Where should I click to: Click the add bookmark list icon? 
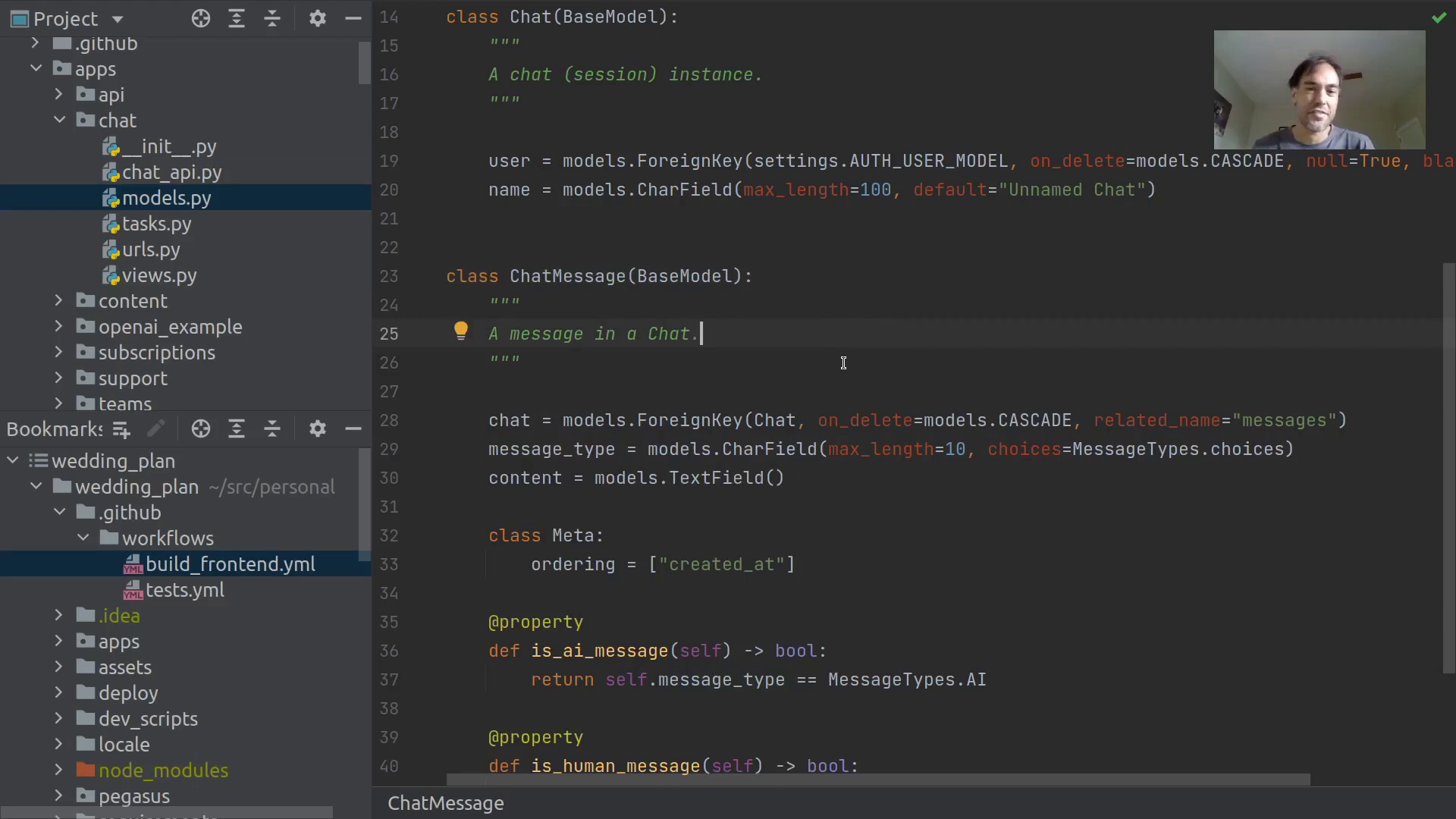[x=121, y=430]
